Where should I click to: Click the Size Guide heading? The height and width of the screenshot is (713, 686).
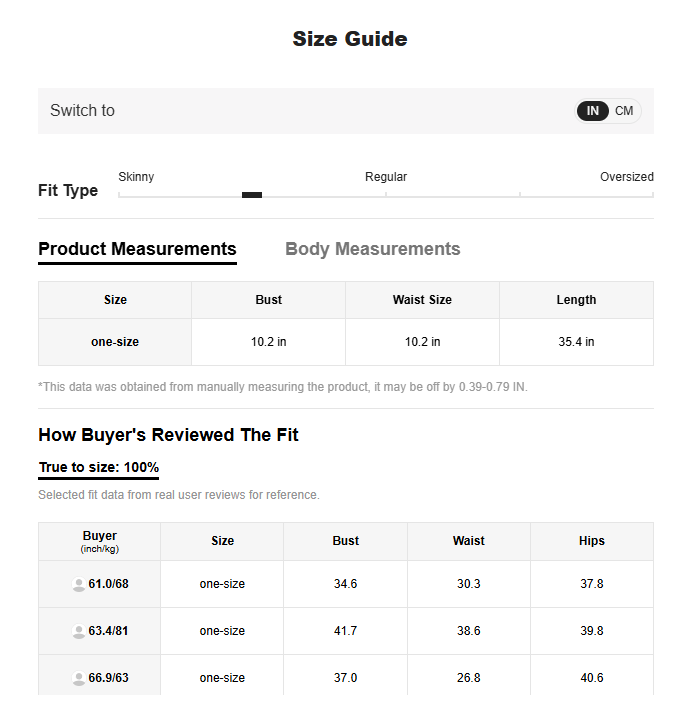[x=349, y=39]
